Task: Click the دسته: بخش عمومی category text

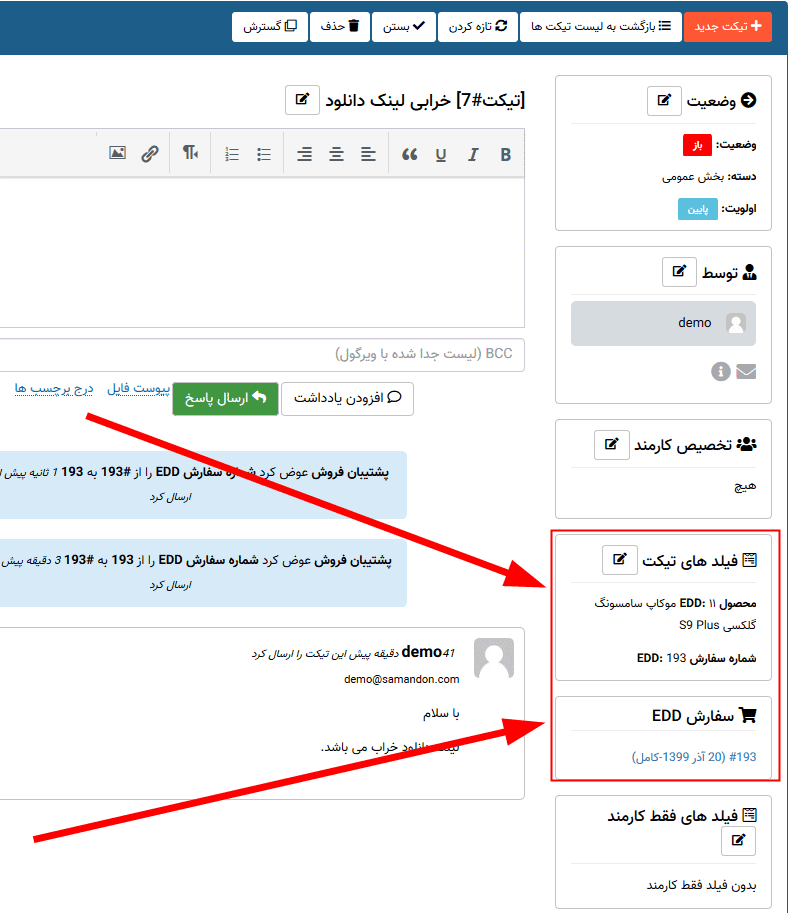Action: pos(709,176)
